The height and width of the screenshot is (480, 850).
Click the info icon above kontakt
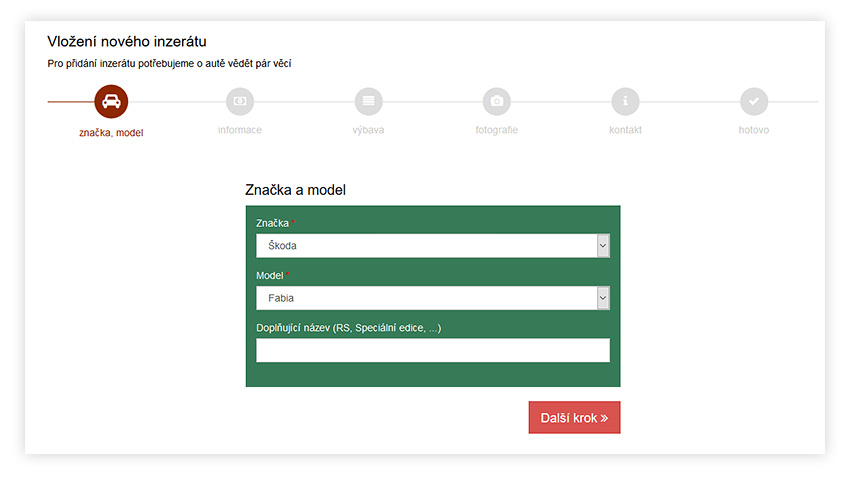point(625,101)
